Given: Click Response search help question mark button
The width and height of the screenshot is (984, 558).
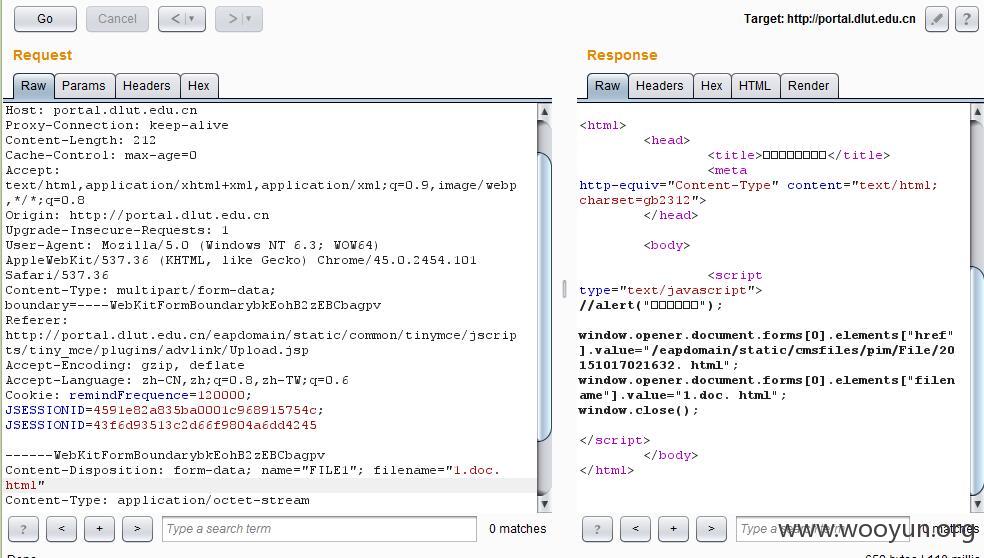Looking at the screenshot, I should pyautogui.click(x=597, y=529).
